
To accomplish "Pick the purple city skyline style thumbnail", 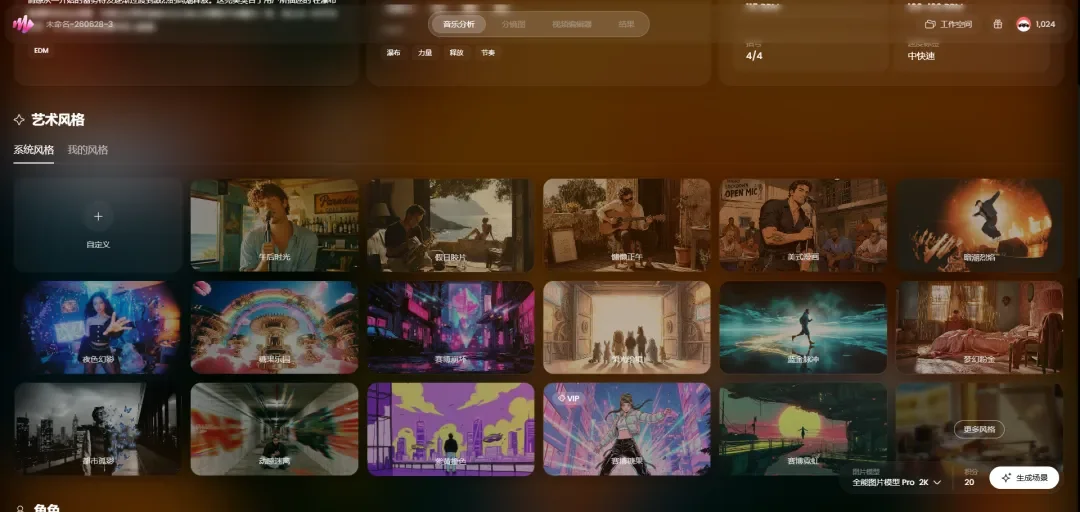I will click(x=450, y=429).
